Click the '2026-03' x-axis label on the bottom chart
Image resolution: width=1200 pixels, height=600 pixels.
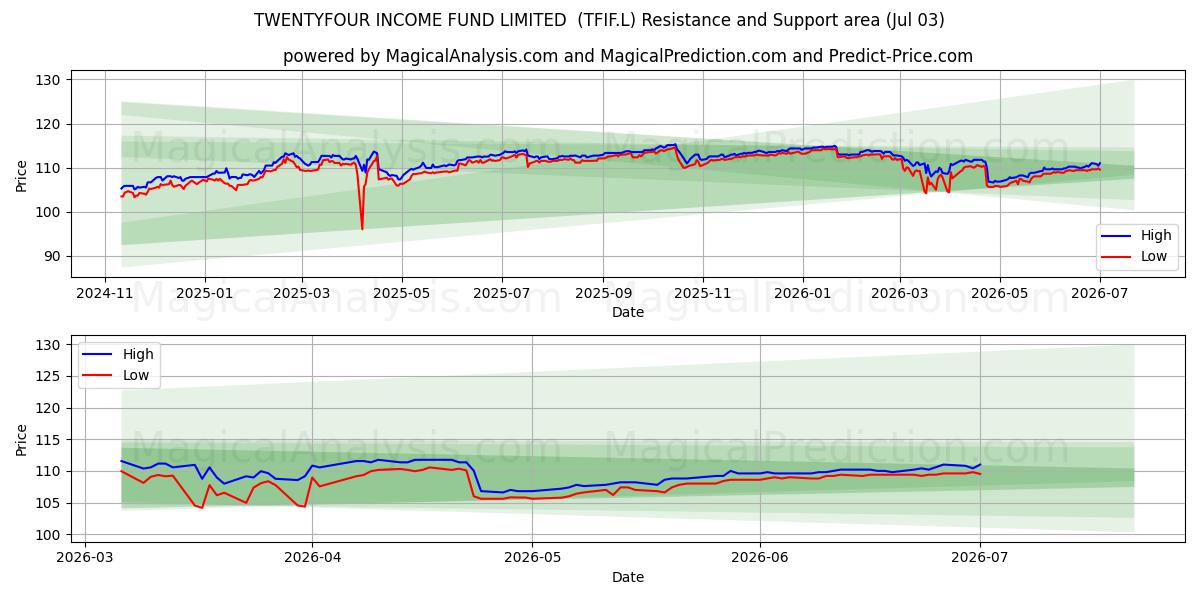(84, 559)
